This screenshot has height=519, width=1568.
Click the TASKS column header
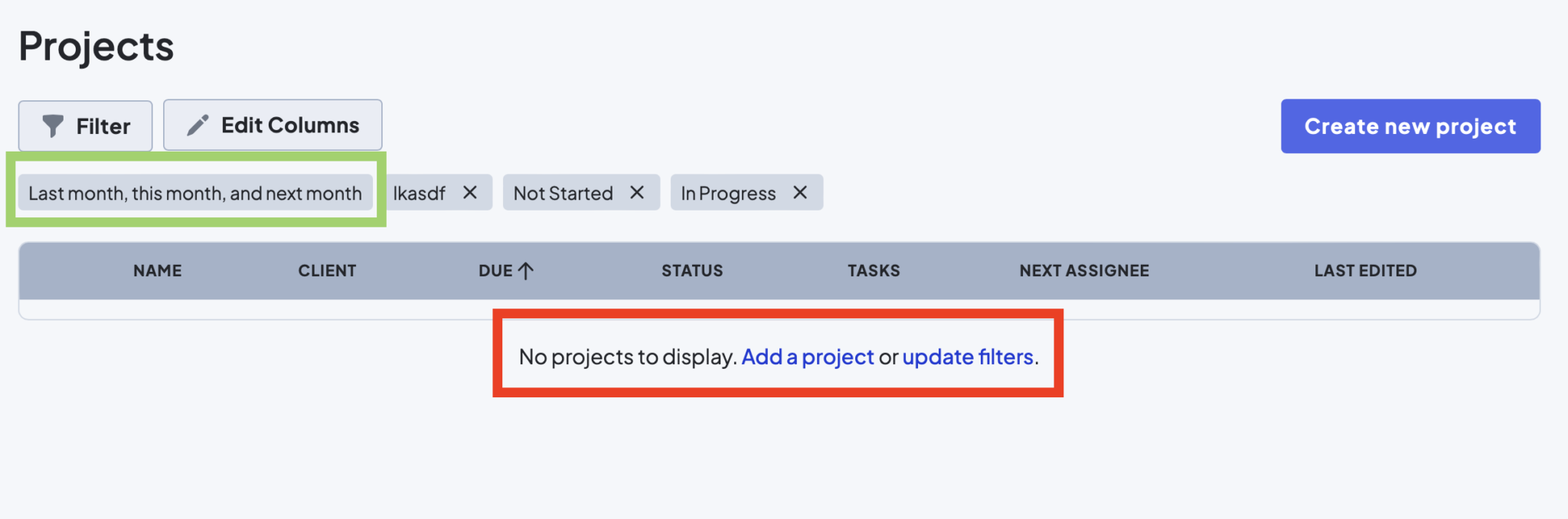pos(873,269)
